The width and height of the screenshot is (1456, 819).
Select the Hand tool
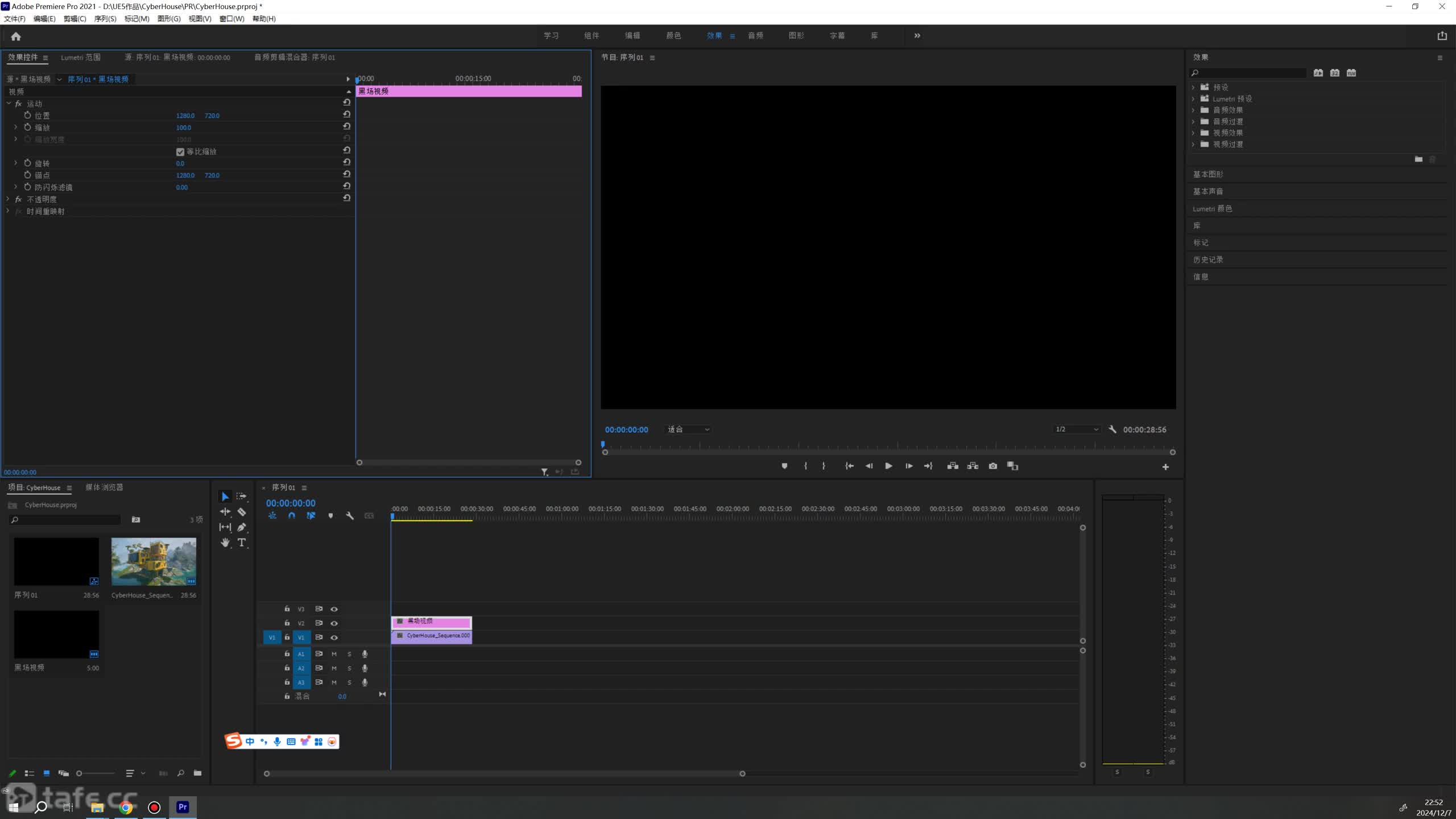225,543
